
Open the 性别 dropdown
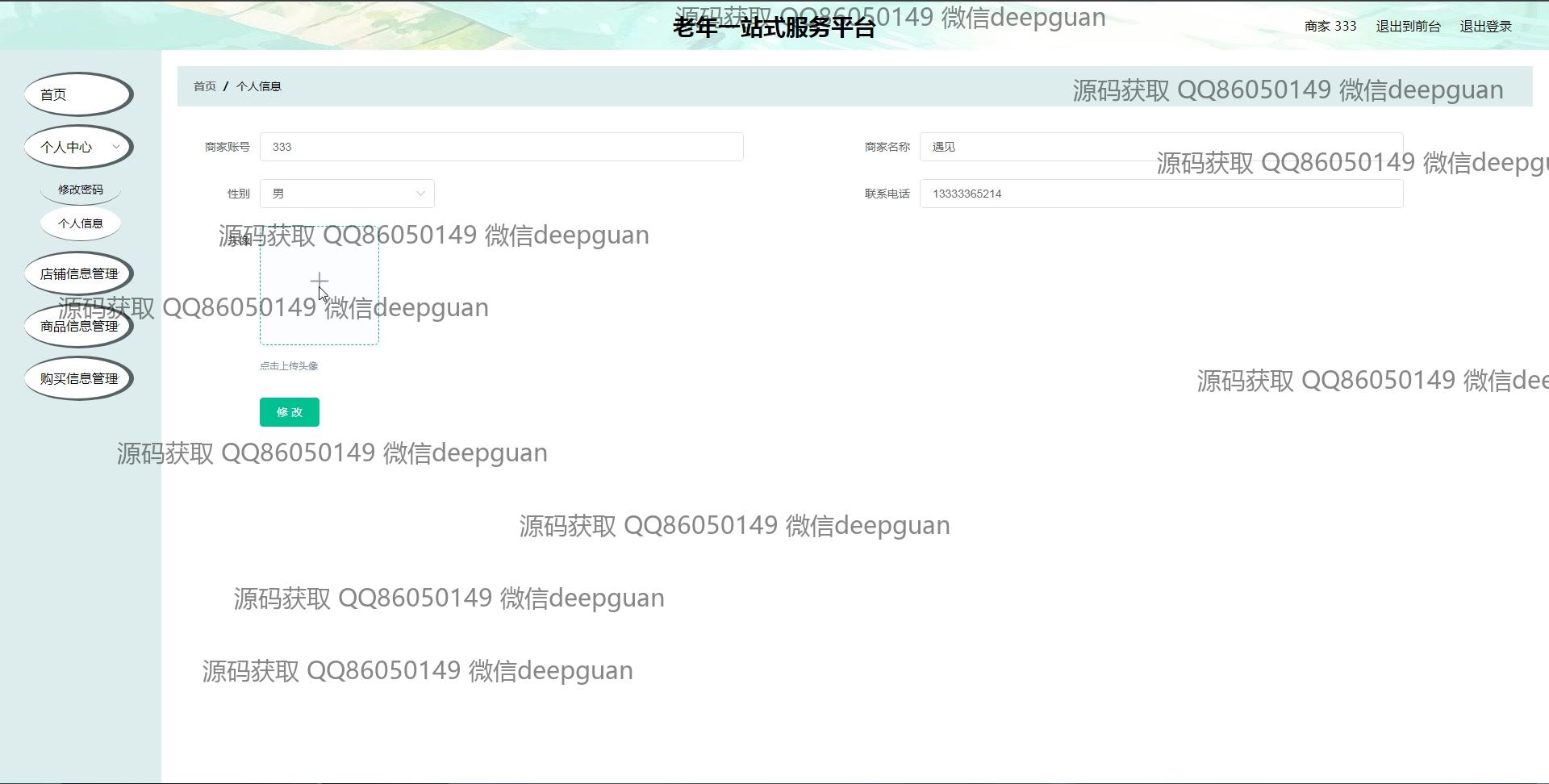click(347, 194)
